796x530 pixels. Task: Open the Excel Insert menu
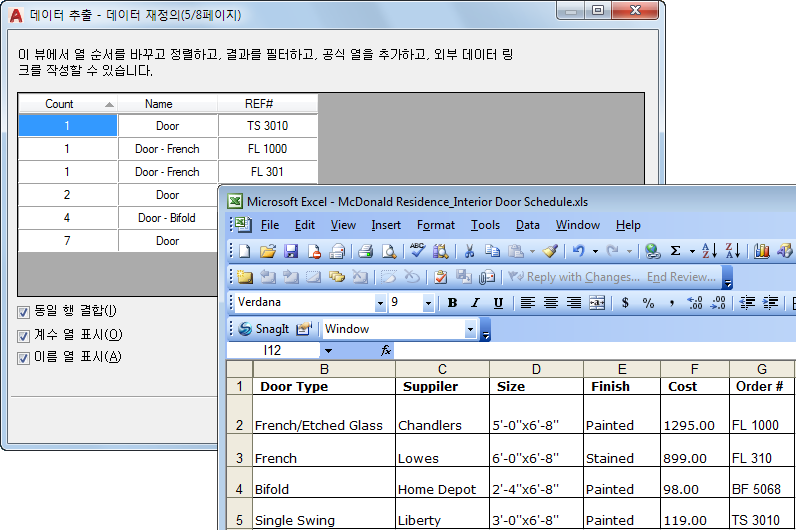coord(386,225)
